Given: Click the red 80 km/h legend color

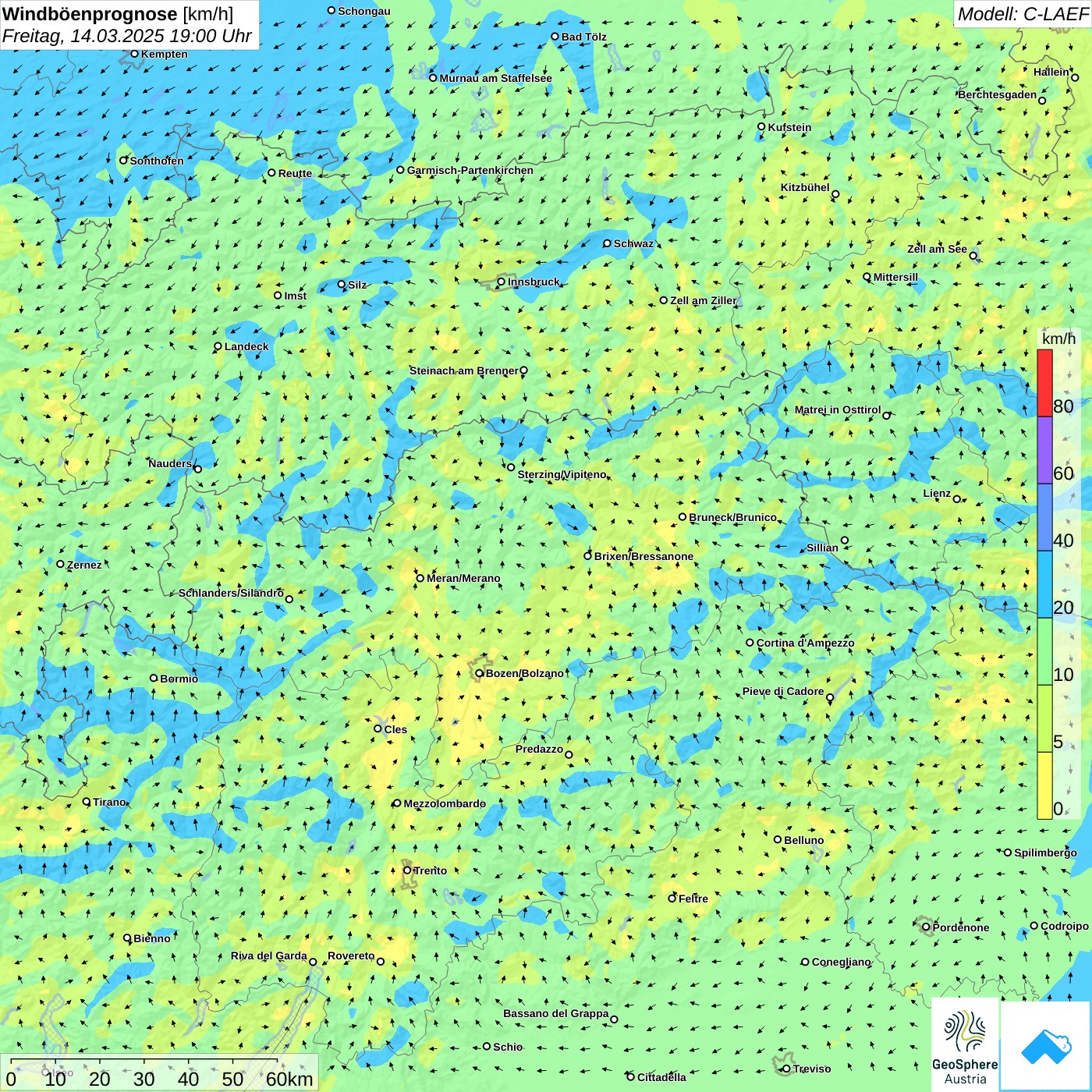Looking at the screenshot, I should click(1044, 383).
